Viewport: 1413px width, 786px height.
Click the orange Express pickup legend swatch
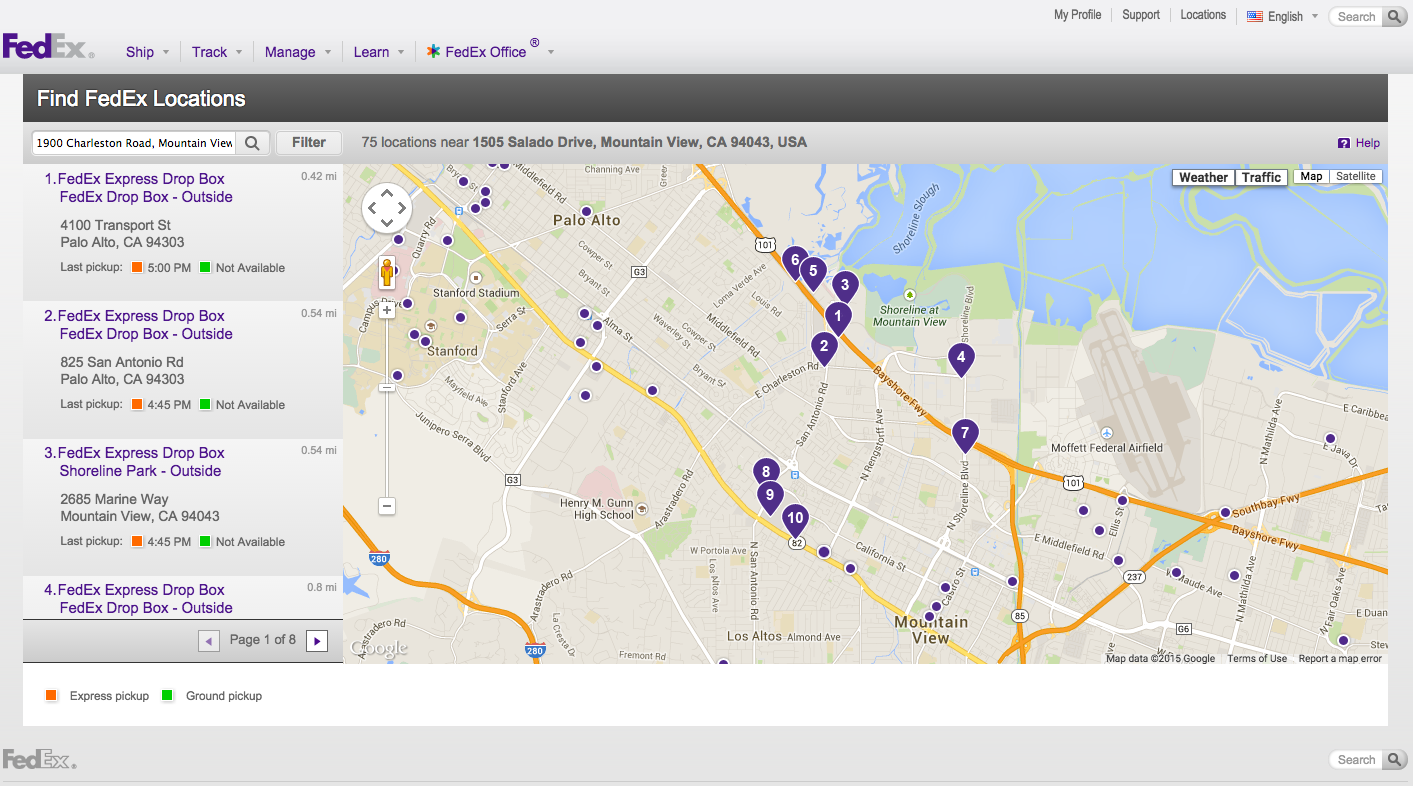coord(51,696)
